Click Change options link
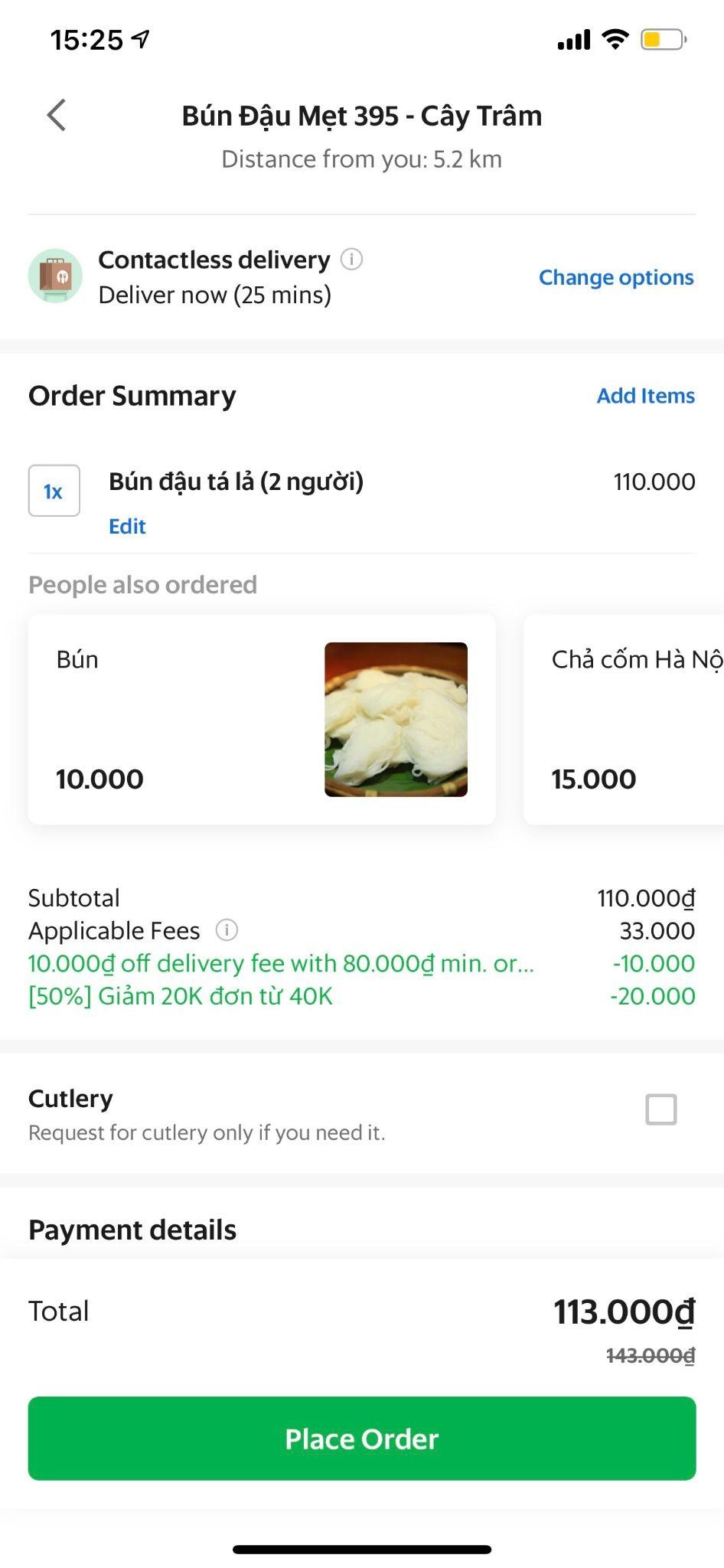This screenshot has width=724, height=1568. tap(616, 277)
